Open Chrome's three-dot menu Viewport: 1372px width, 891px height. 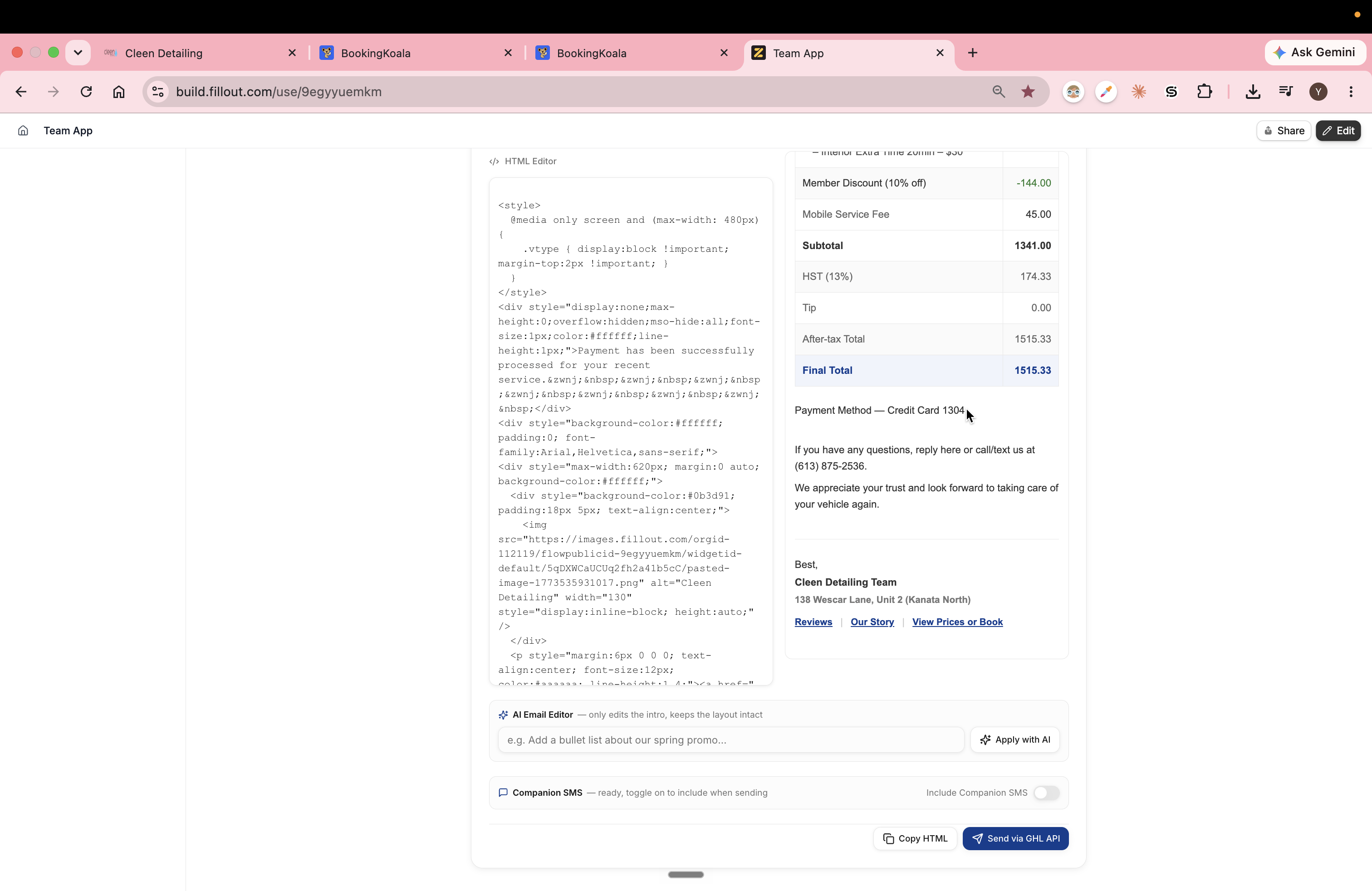tap(1351, 92)
